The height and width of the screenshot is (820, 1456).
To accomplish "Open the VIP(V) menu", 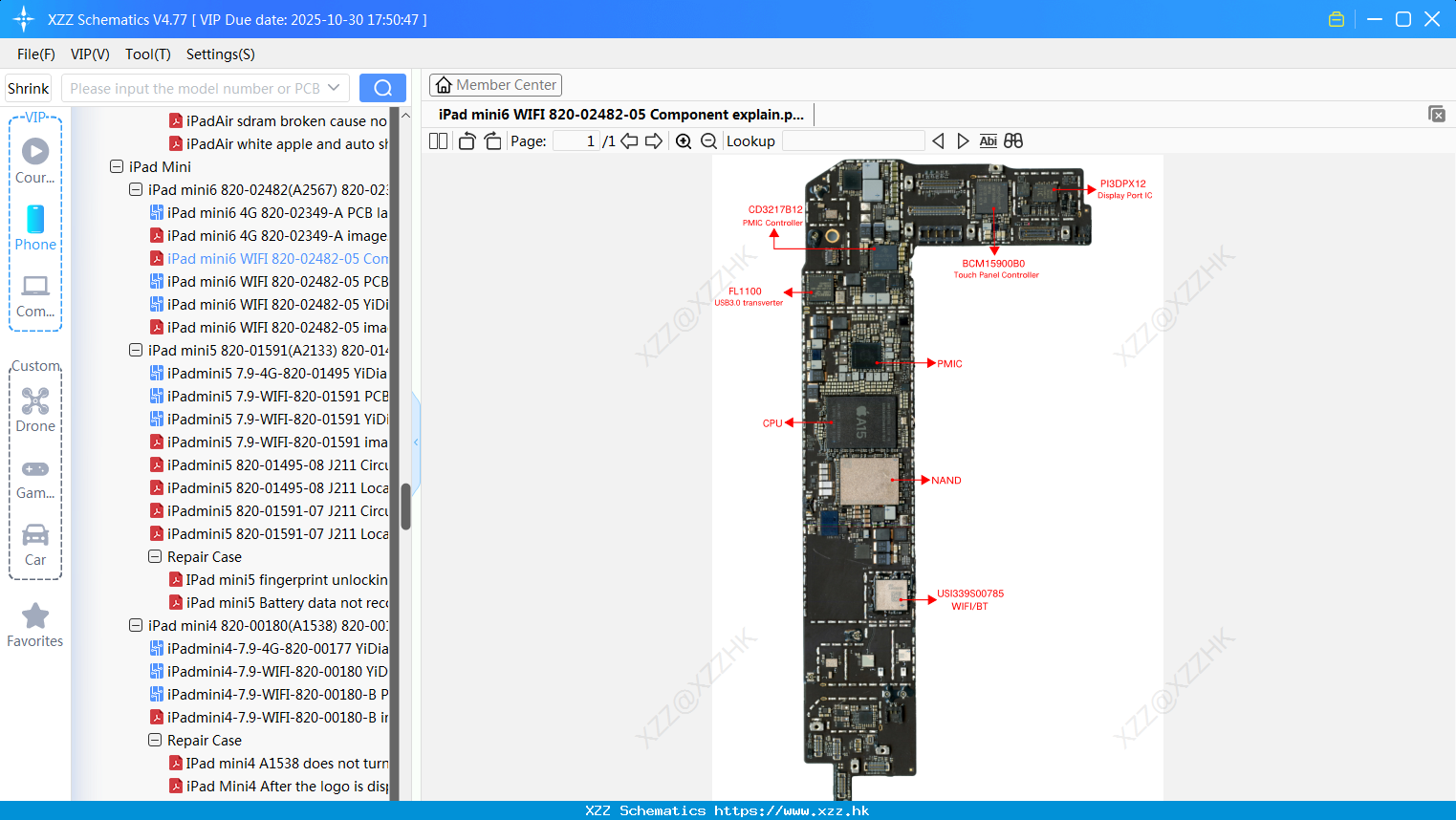I will pos(90,54).
